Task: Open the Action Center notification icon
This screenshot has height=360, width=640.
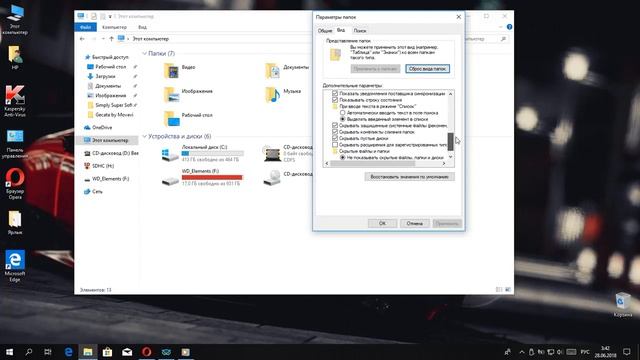Action: [627, 351]
